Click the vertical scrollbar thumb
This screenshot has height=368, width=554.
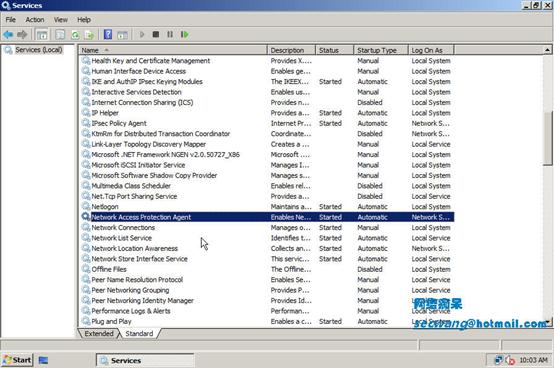coord(547,139)
